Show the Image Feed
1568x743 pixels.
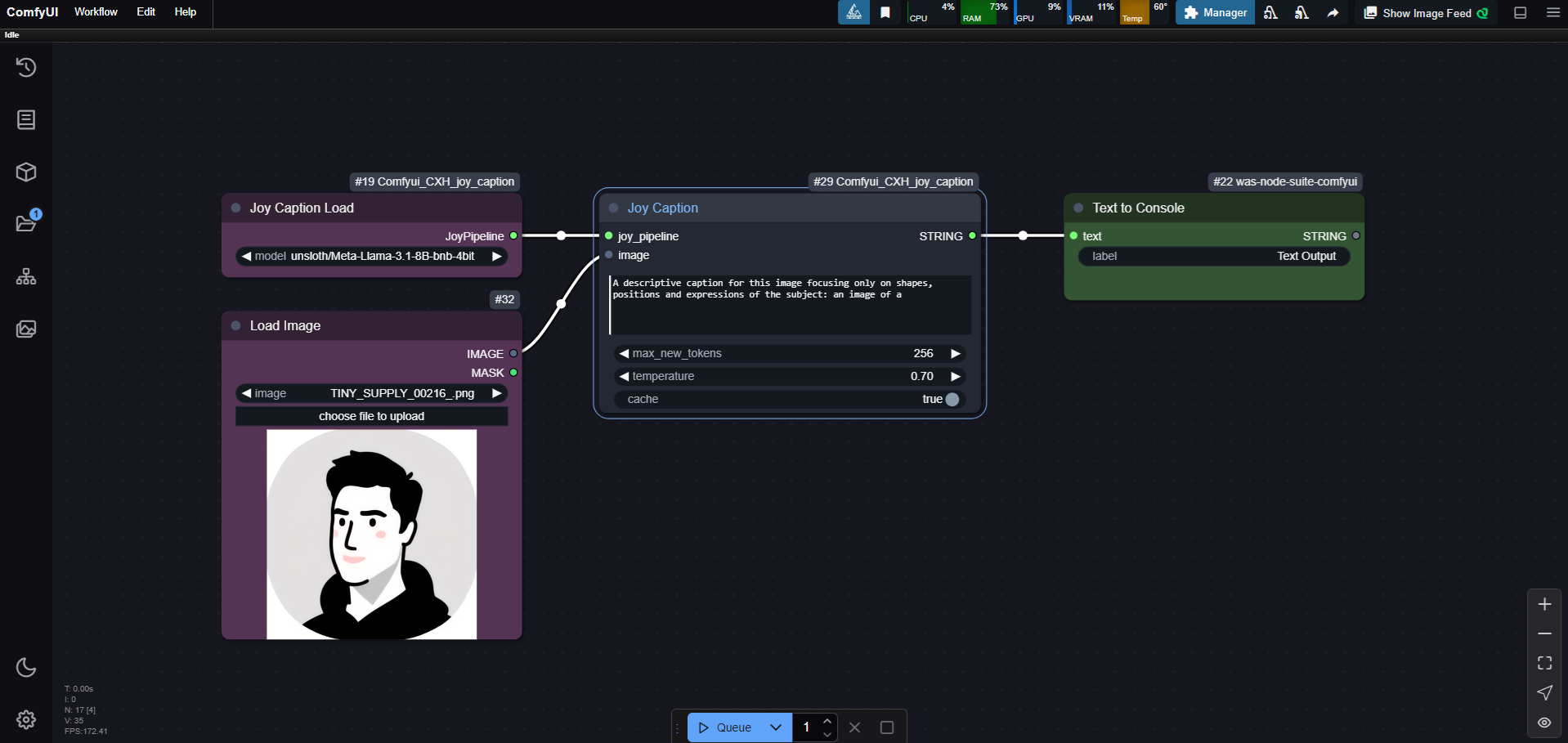coord(1426,13)
